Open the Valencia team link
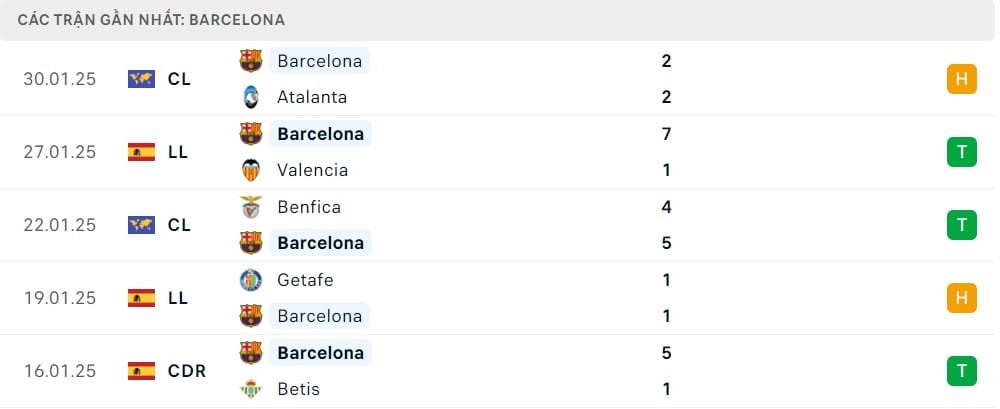Image resolution: width=1000 pixels, height=409 pixels. [312, 170]
